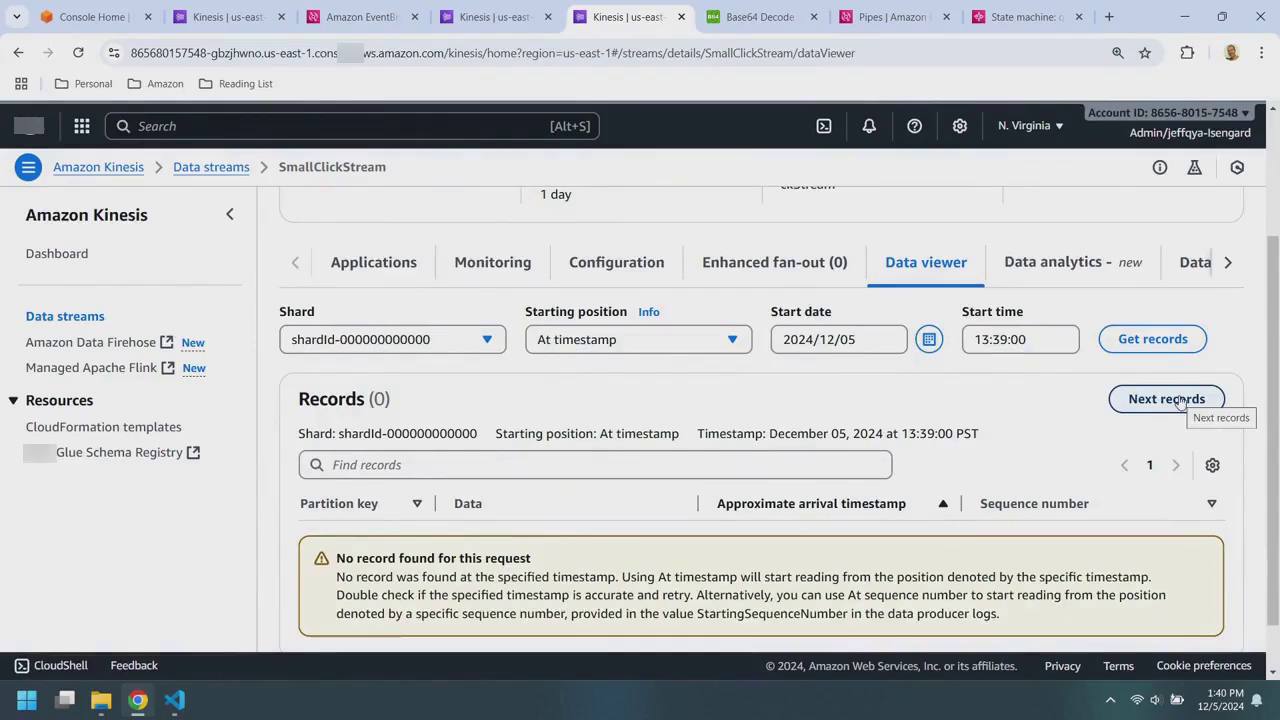This screenshot has width=1280, height=720.
Task: Open console settings gear in header
Action: 960,126
